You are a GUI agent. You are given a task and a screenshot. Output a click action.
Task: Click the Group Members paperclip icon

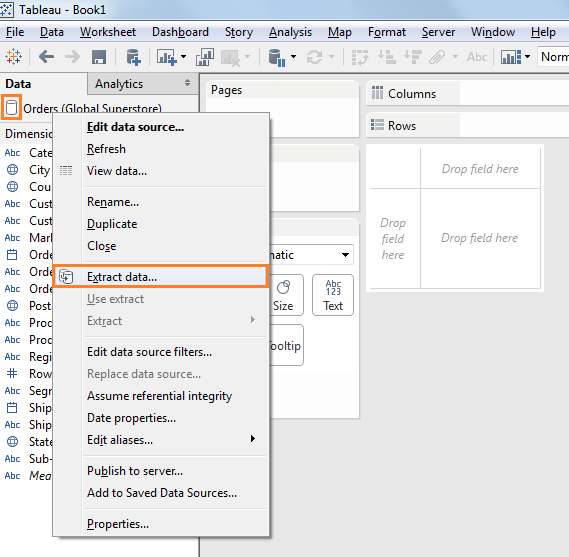click(437, 57)
